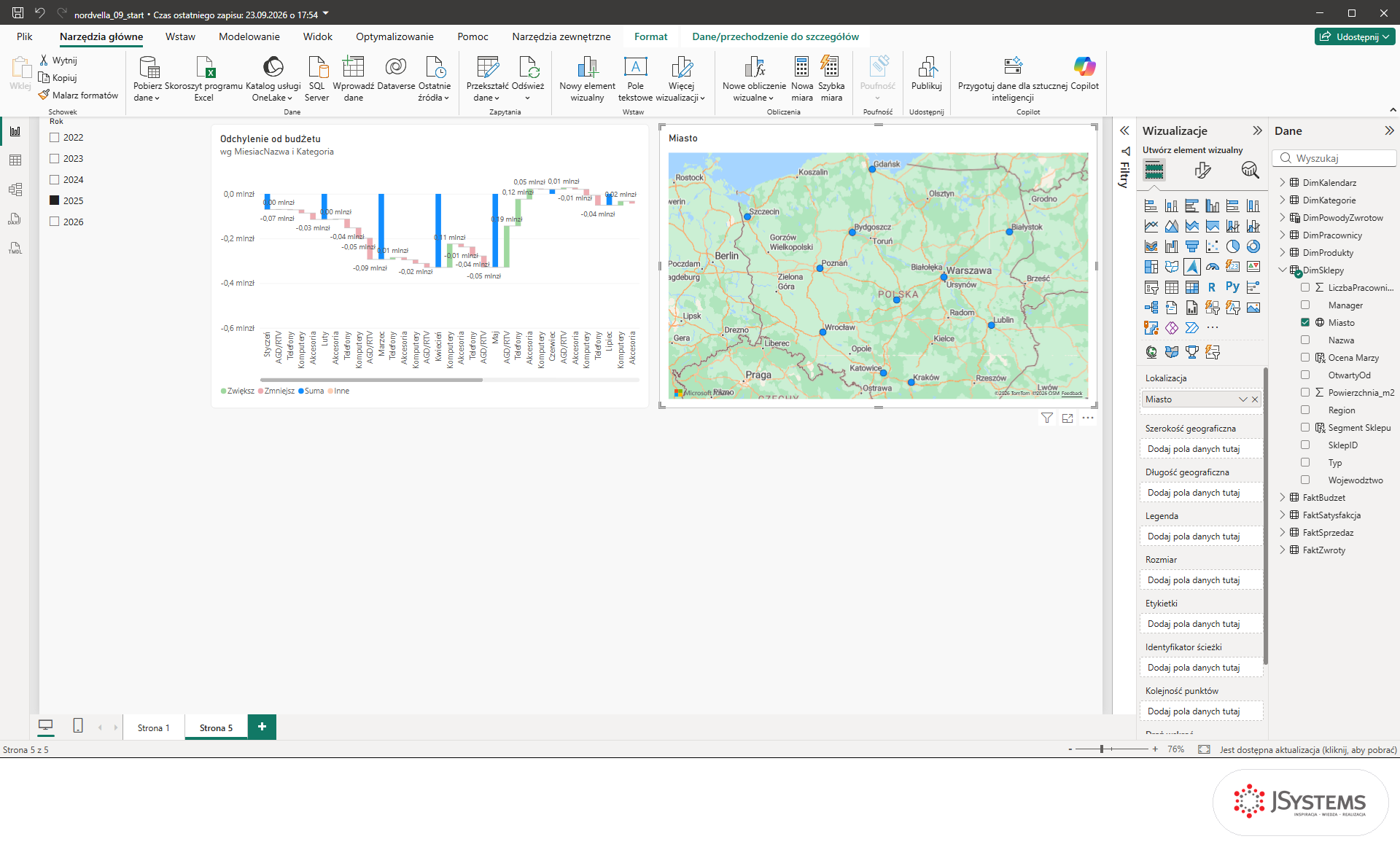Select the line chart visual
Image resolution: width=1400 pixels, height=847 pixels.
point(1151,226)
